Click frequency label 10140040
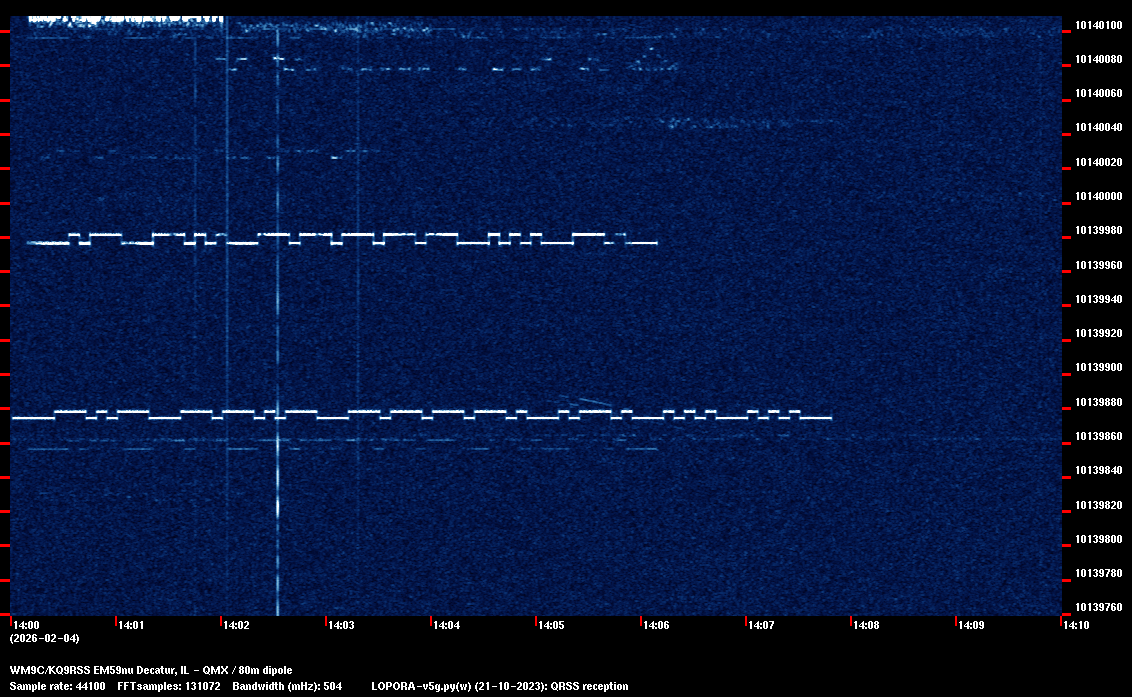 1099,128
